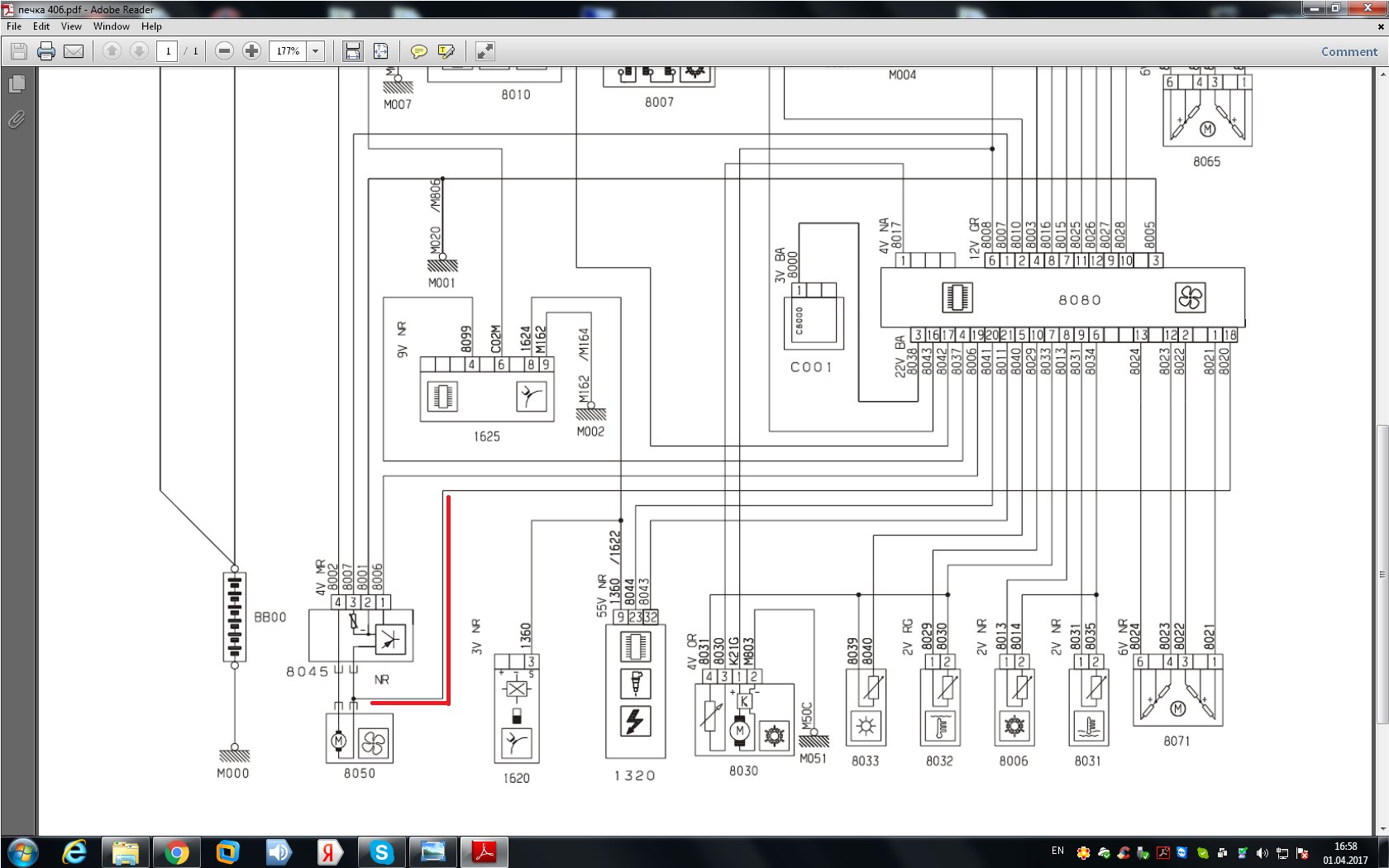Click the zoom percentage value field
Viewport: 1389px width, 868px height.
(288, 51)
